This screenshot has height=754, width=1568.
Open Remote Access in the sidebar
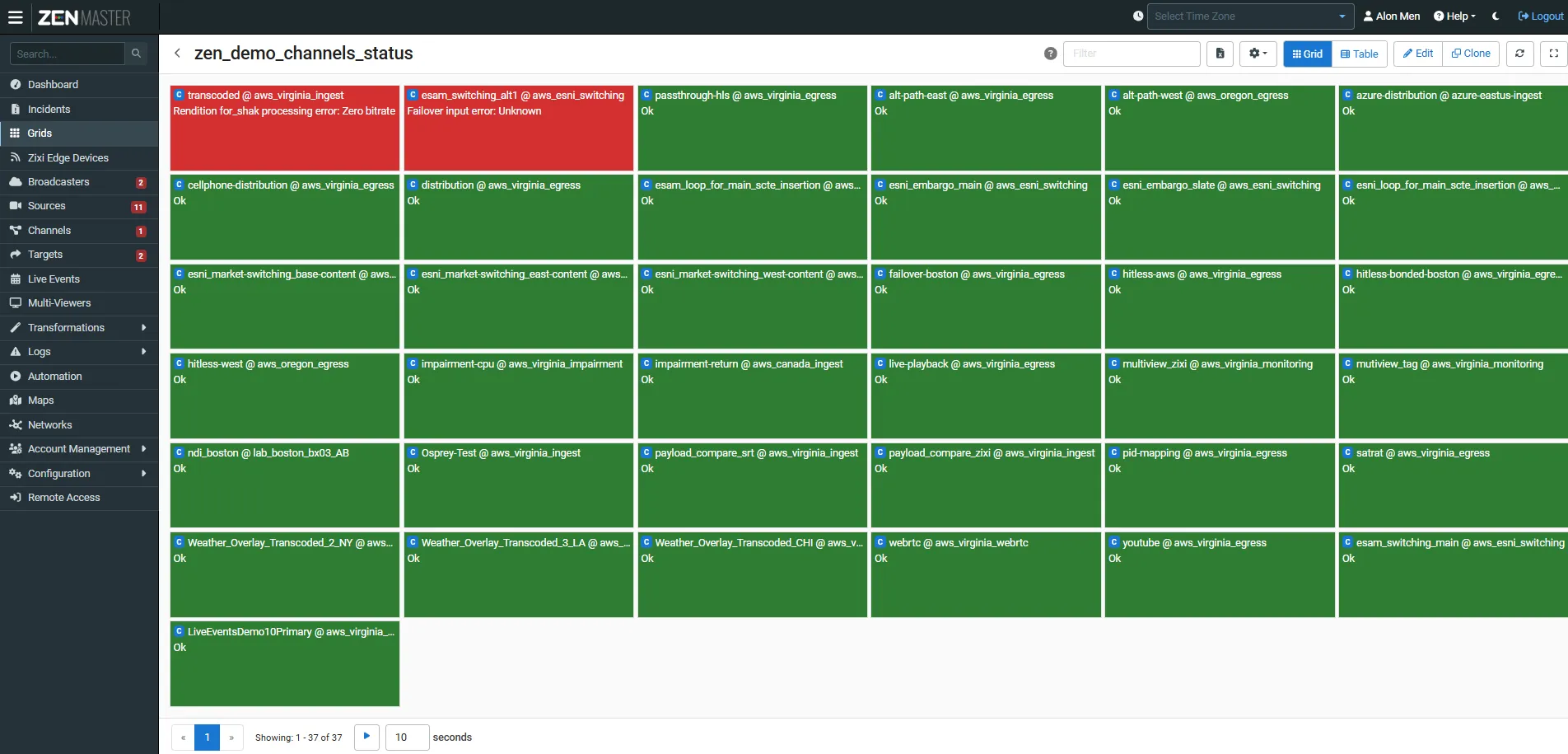tap(79, 498)
